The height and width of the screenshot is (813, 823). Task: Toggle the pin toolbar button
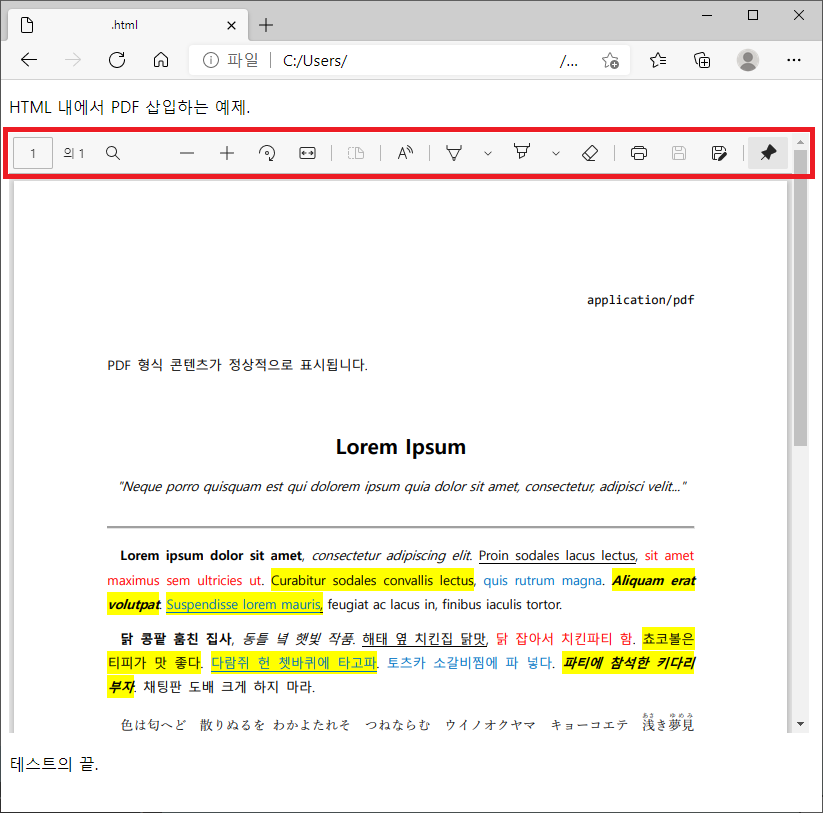(x=768, y=153)
